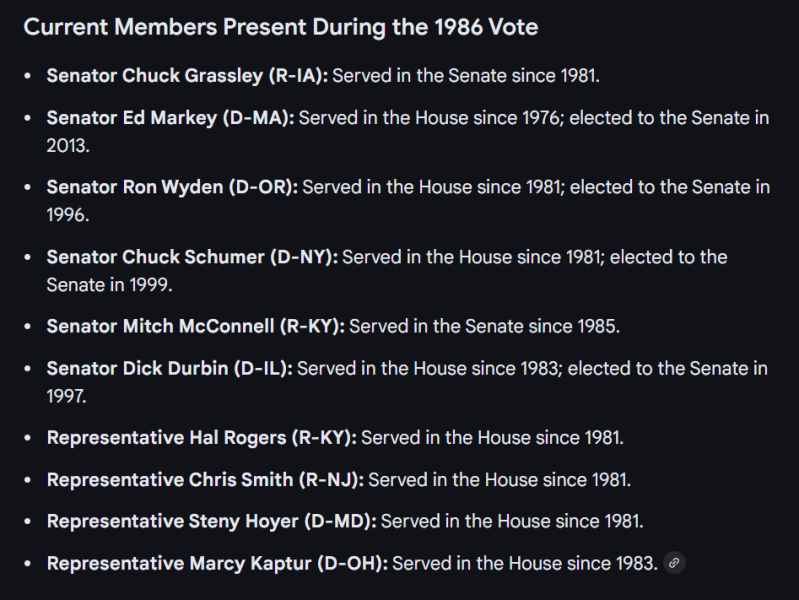Select the bold name Representative Steny Hoyer (D-MD)
The height and width of the screenshot is (600, 799).
tap(211, 521)
